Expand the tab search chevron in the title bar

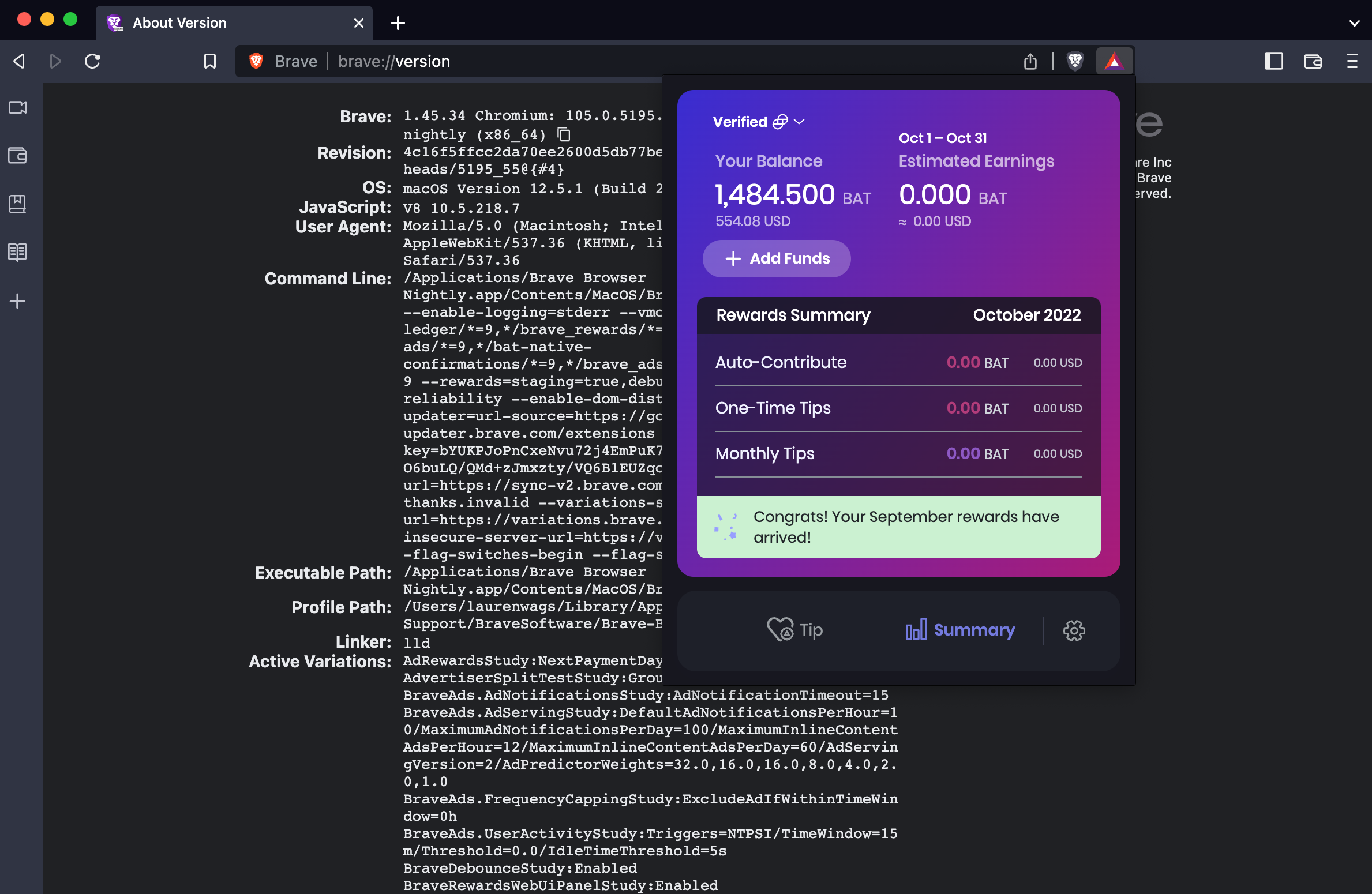pyautogui.click(x=1354, y=23)
